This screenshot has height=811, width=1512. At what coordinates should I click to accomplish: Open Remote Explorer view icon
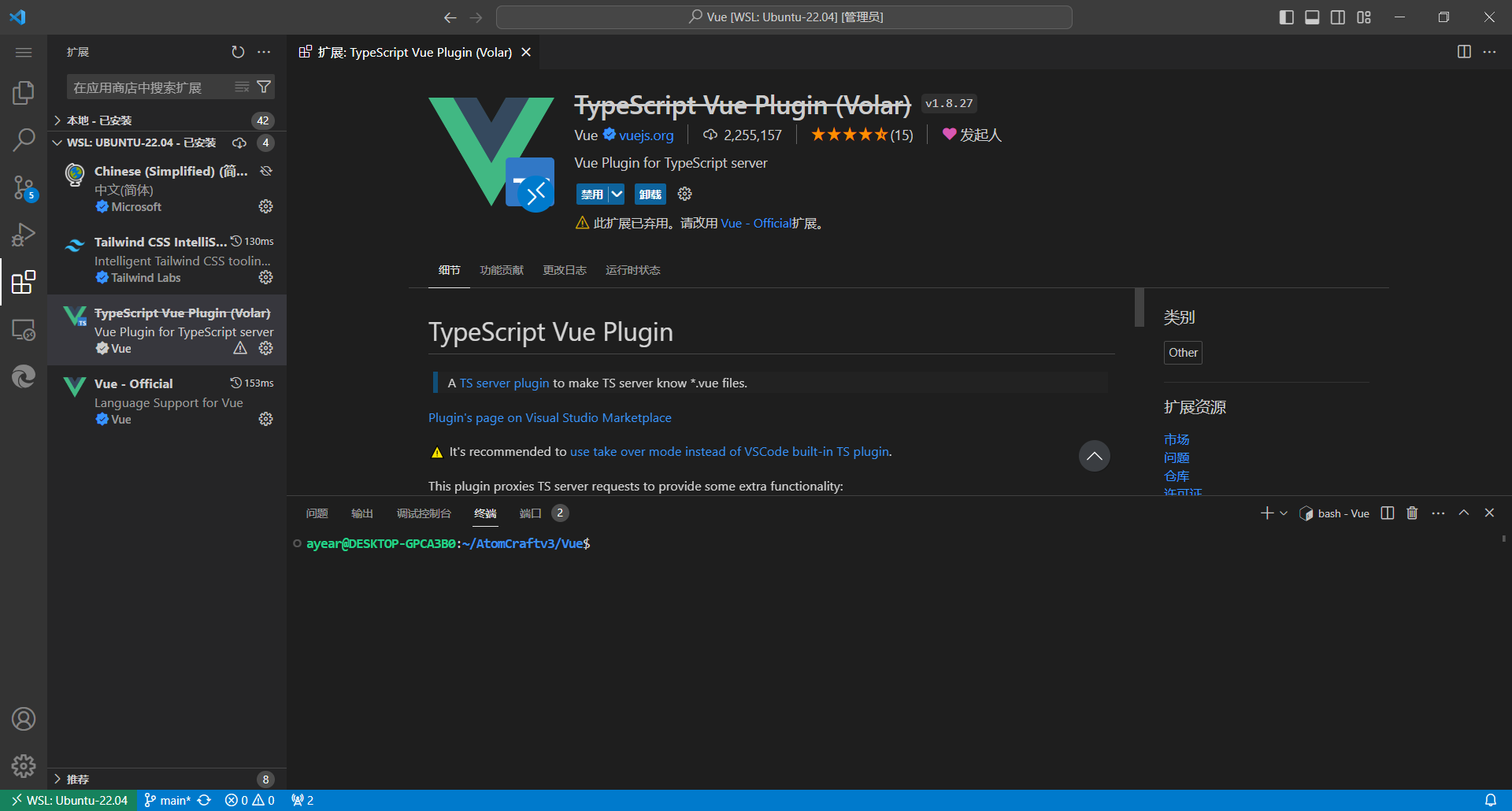24,329
